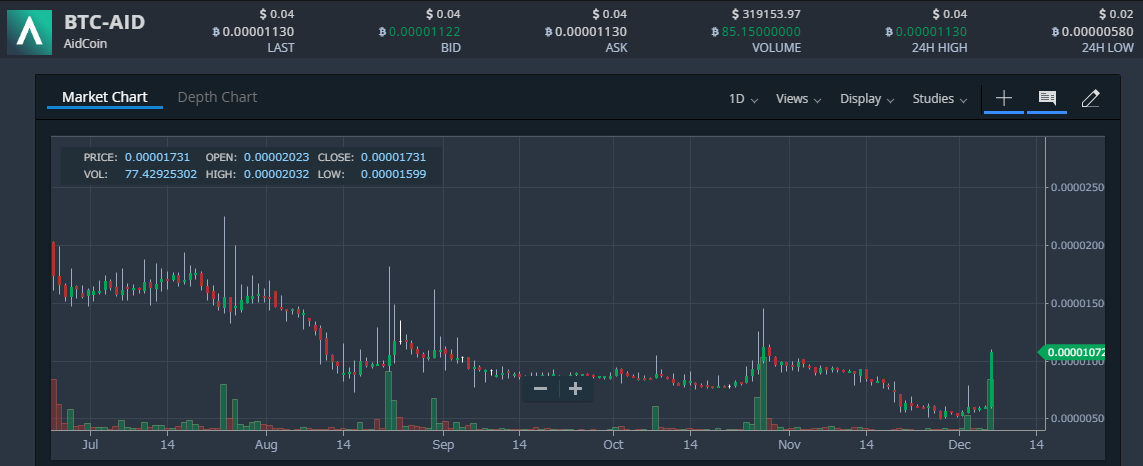Expand the Studies dropdown

(x=940, y=99)
